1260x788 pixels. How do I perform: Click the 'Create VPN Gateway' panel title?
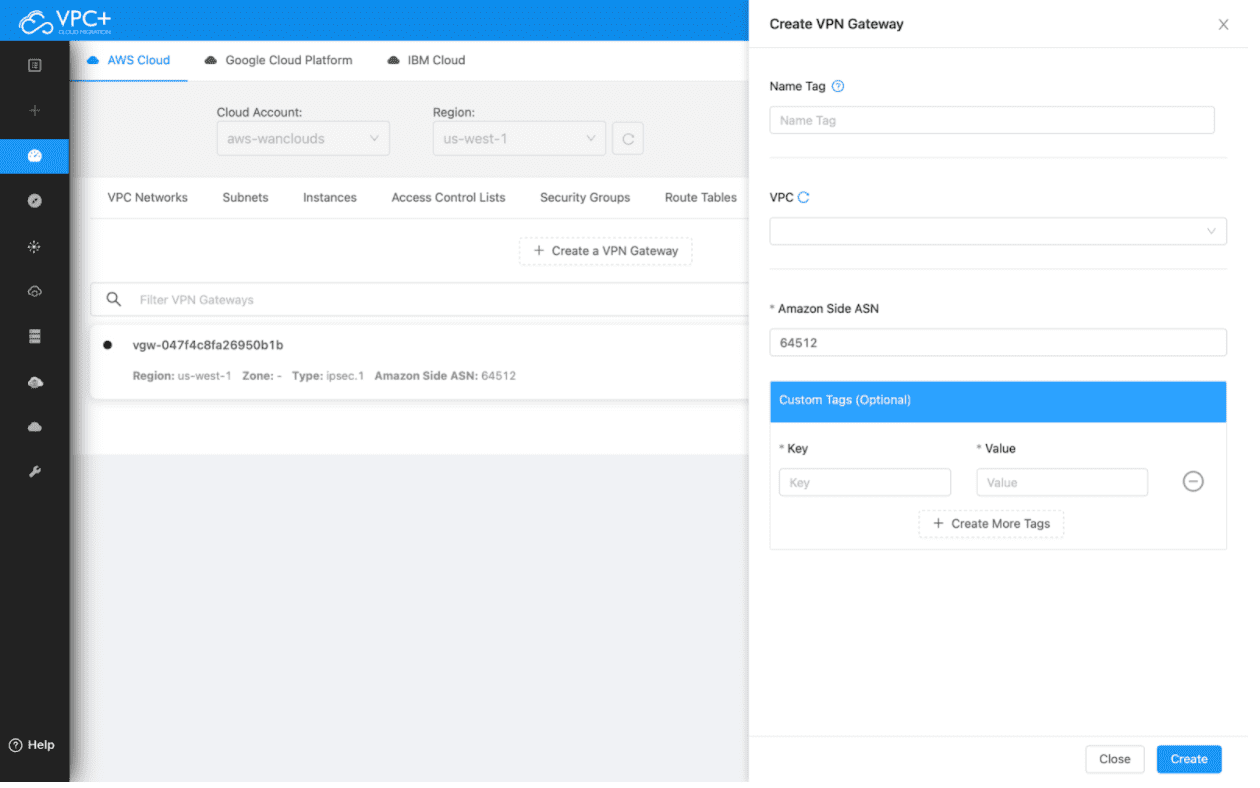pos(836,24)
